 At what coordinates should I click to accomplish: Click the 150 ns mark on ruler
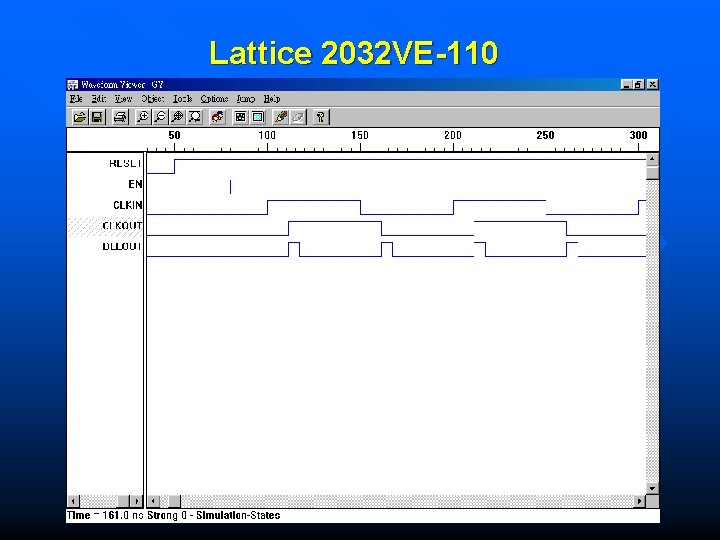[360, 135]
